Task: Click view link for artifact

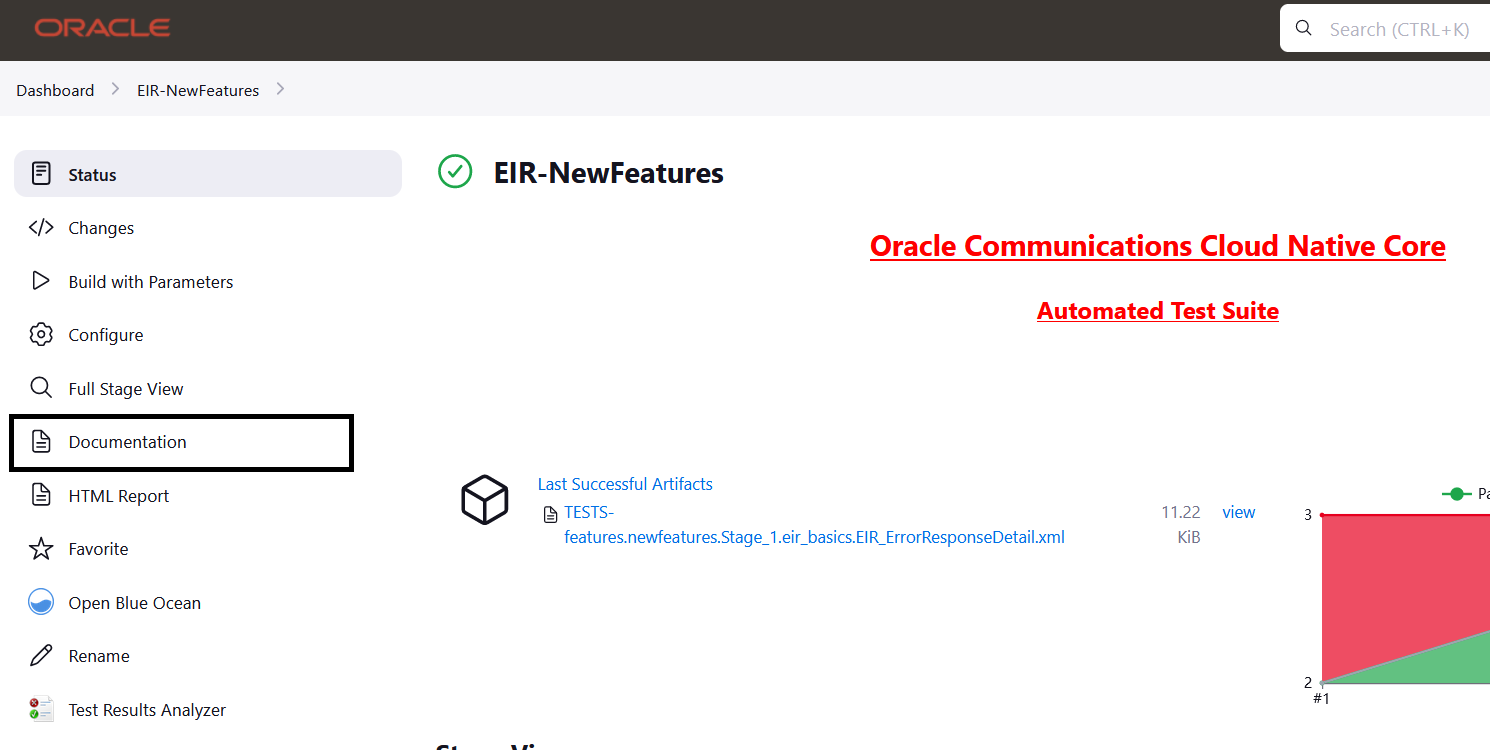Action: point(1238,512)
